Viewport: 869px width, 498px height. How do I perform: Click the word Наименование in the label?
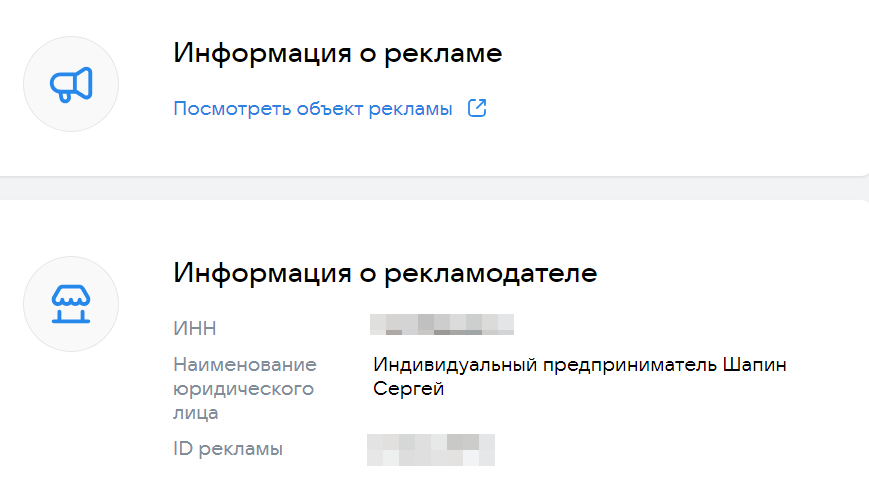click(245, 364)
